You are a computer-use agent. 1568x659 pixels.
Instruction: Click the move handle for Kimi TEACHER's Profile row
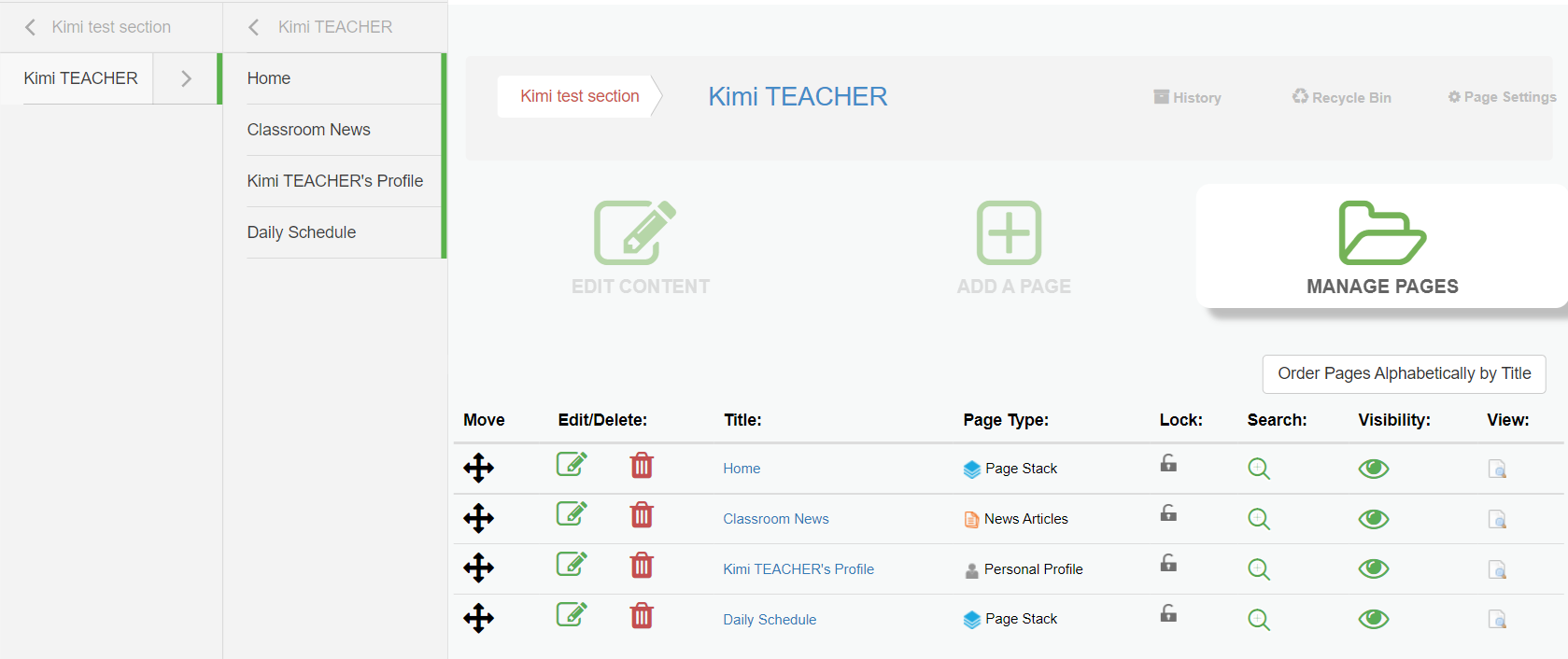pos(478,568)
